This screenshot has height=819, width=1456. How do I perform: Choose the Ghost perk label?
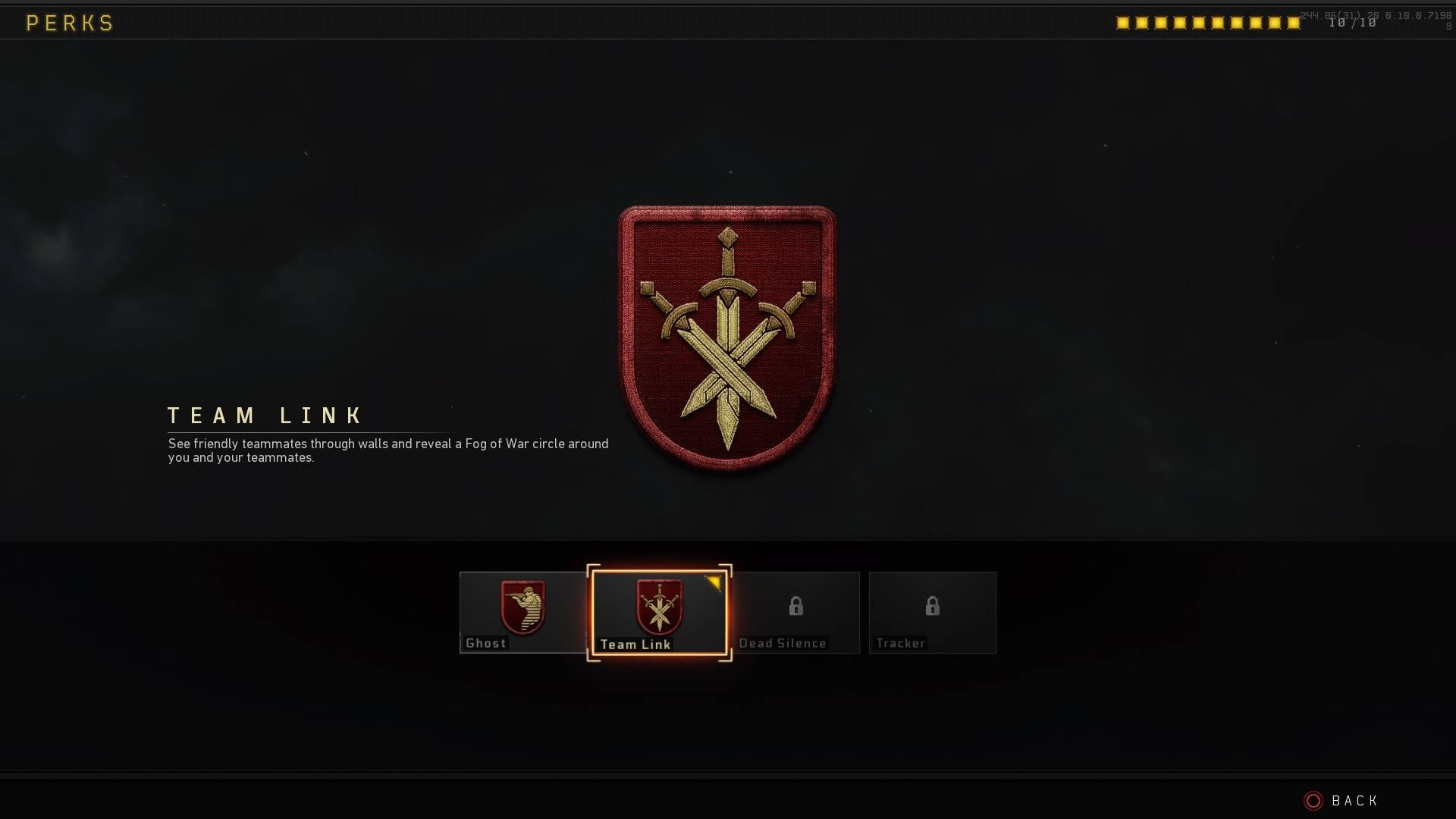point(486,643)
